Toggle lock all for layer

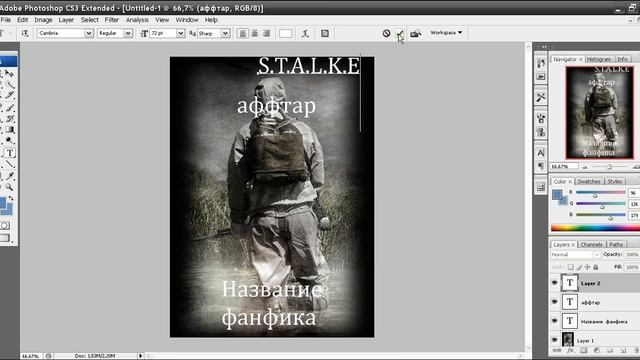596,267
